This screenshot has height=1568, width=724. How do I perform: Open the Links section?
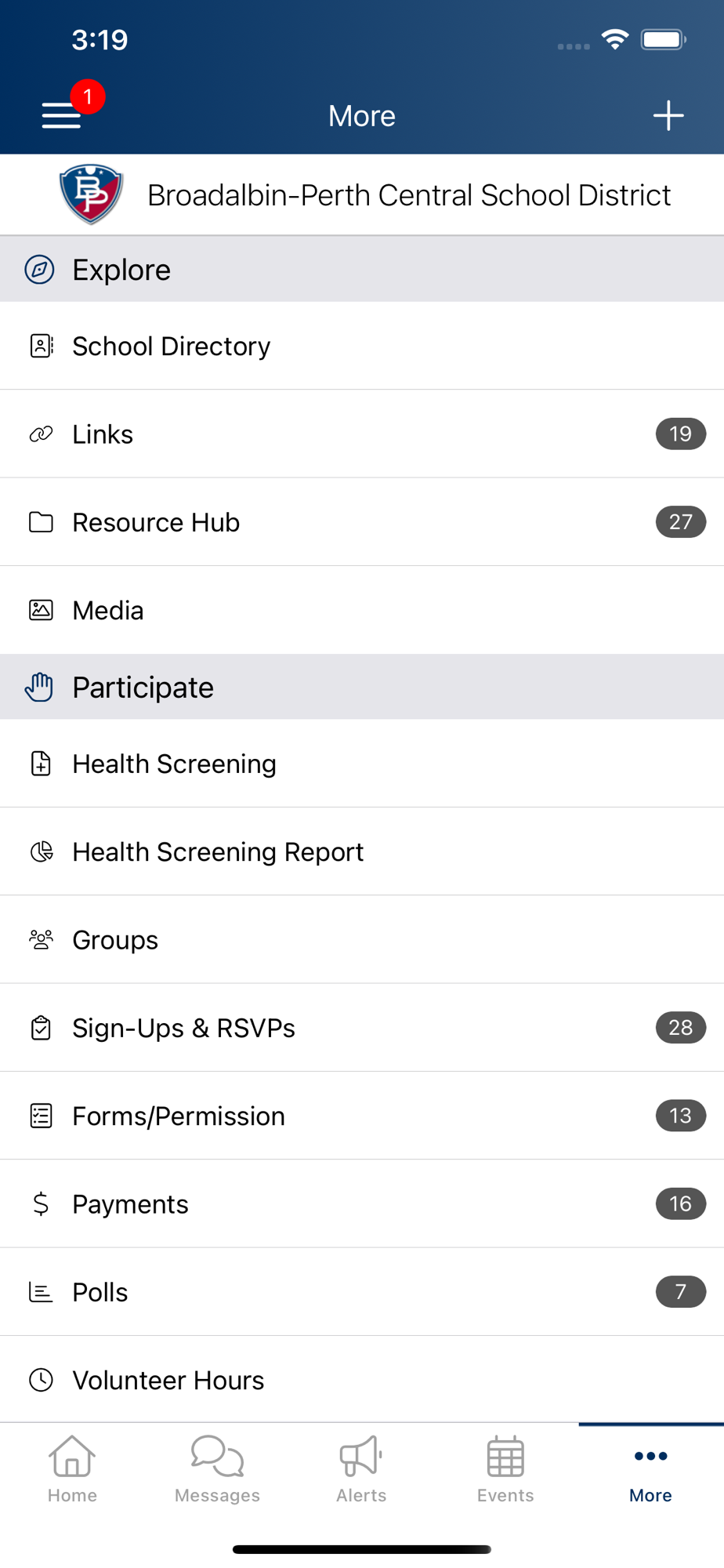(x=362, y=434)
